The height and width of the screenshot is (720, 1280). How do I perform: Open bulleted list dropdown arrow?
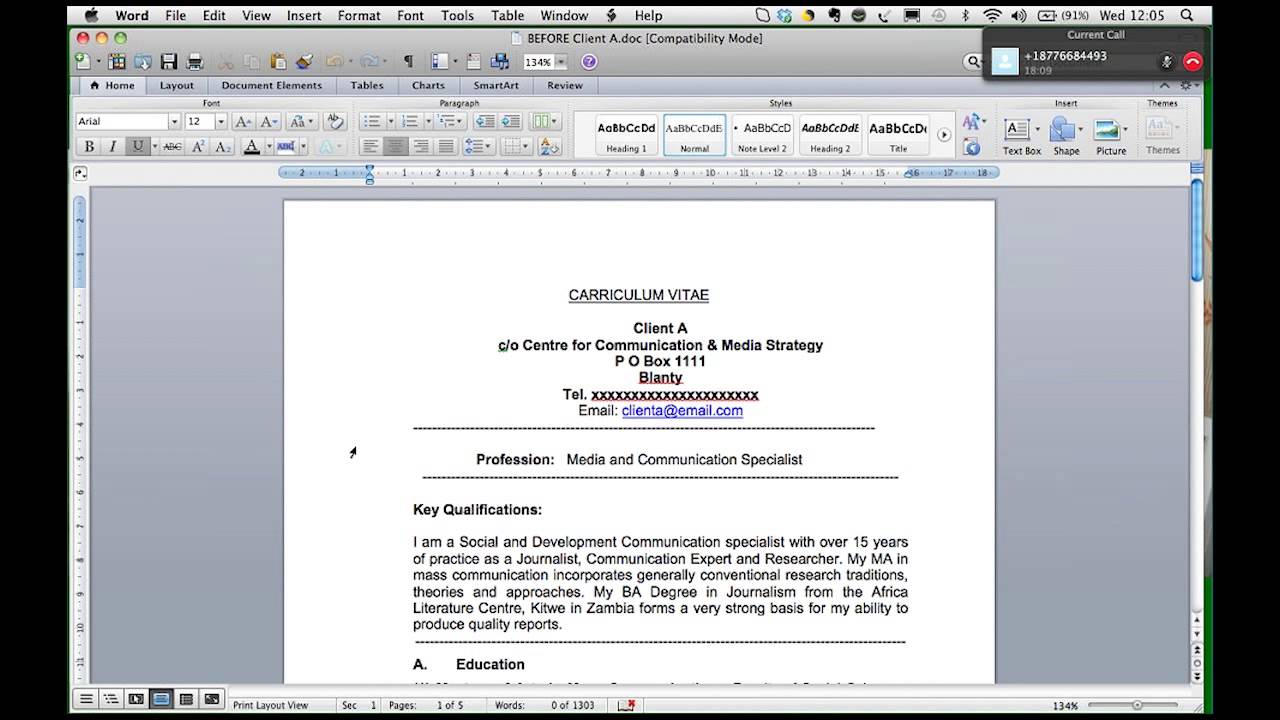(x=389, y=121)
